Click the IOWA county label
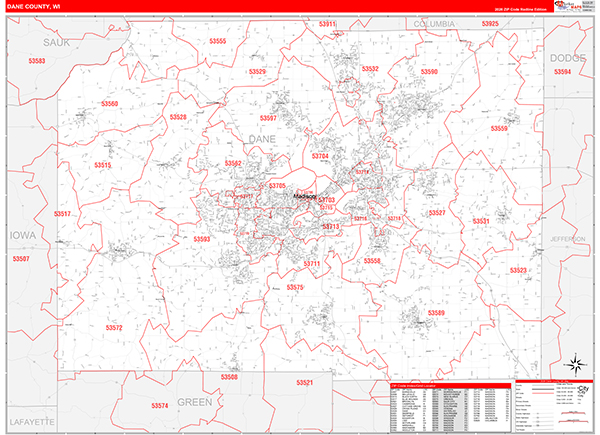The height and width of the screenshot is (435, 600). (x=23, y=235)
